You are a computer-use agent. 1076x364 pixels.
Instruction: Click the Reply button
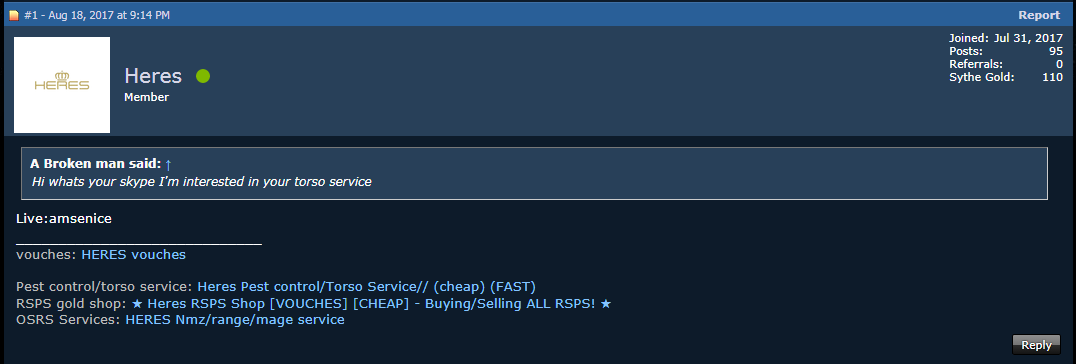(1036, 345)
